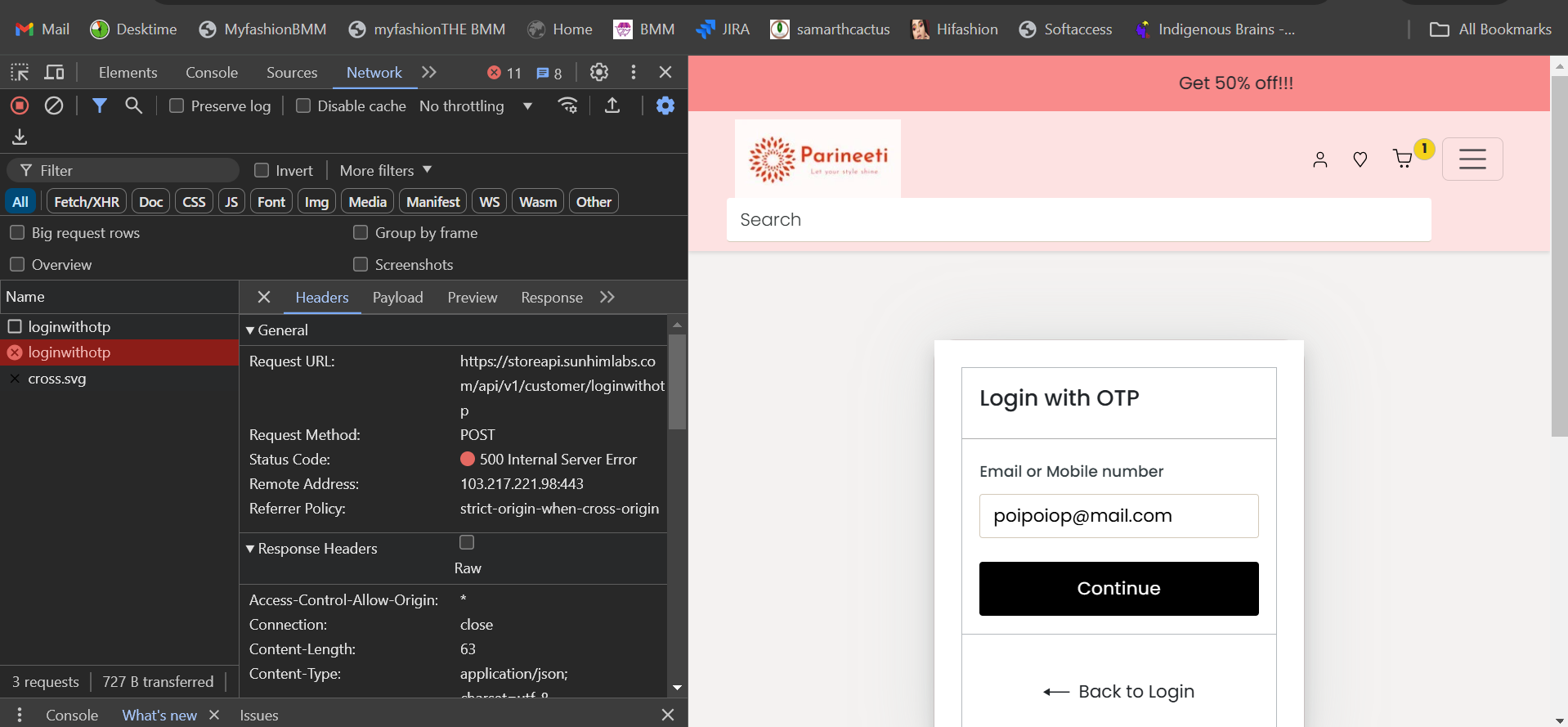Filter requests by JS type
1568x727 pixels.
(231, 202)
